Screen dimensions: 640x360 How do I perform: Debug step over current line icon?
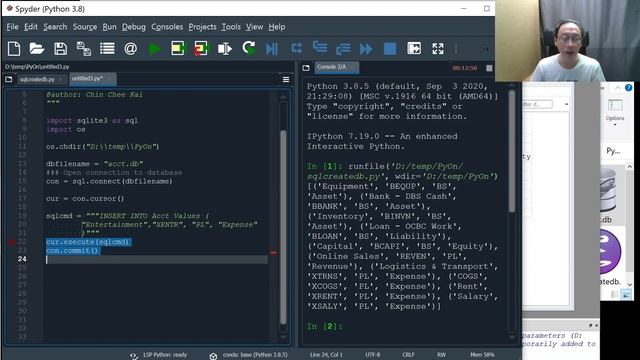[x=297, y=49]
